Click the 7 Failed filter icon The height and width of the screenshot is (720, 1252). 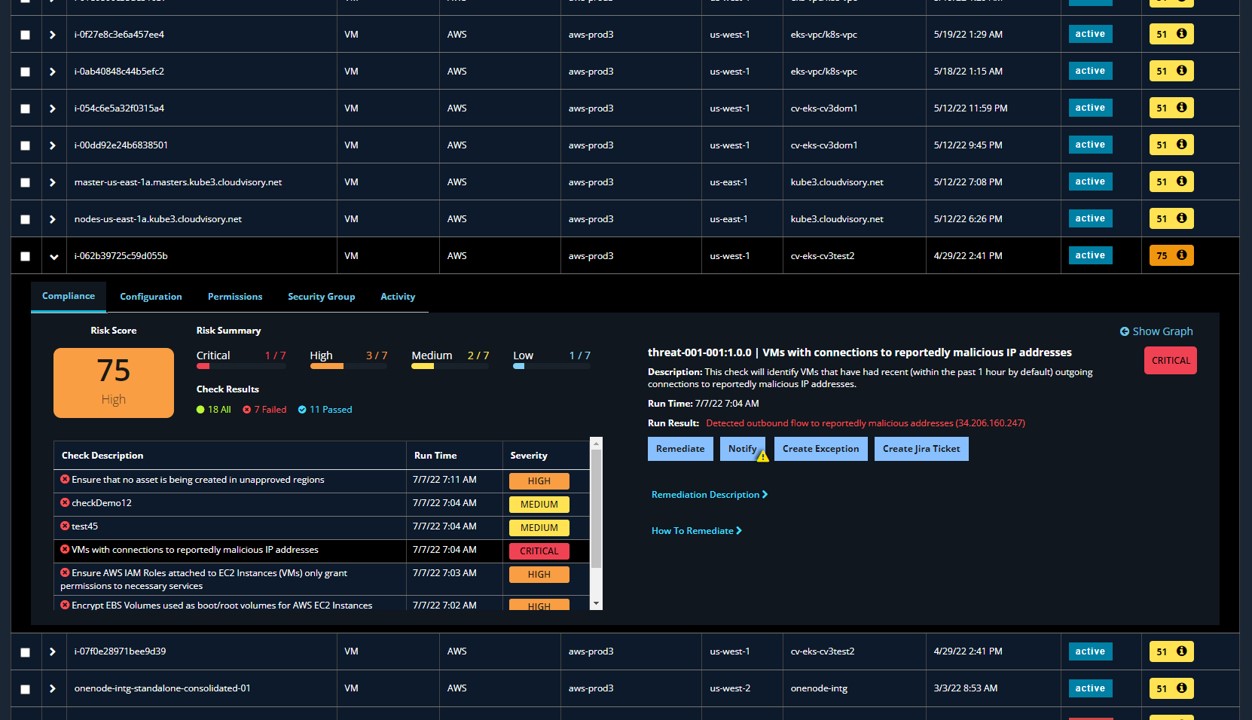[x=247, y=410]
